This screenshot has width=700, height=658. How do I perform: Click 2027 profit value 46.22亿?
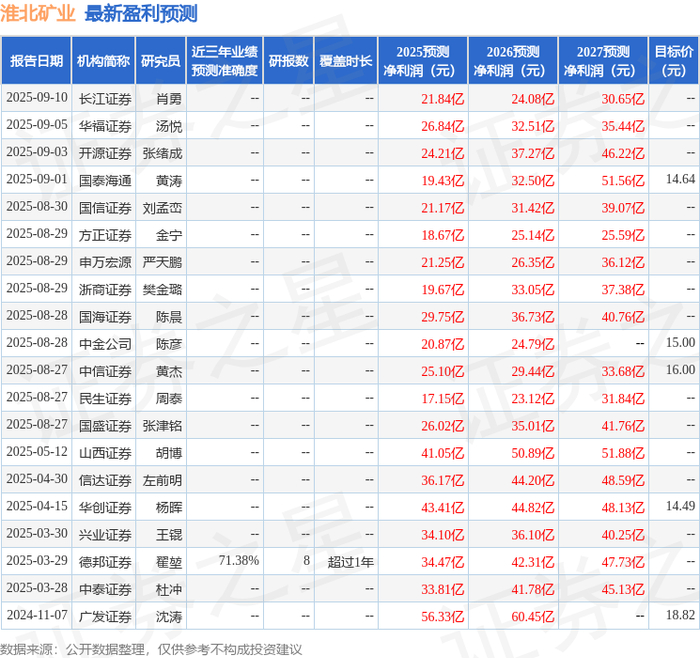623,153
